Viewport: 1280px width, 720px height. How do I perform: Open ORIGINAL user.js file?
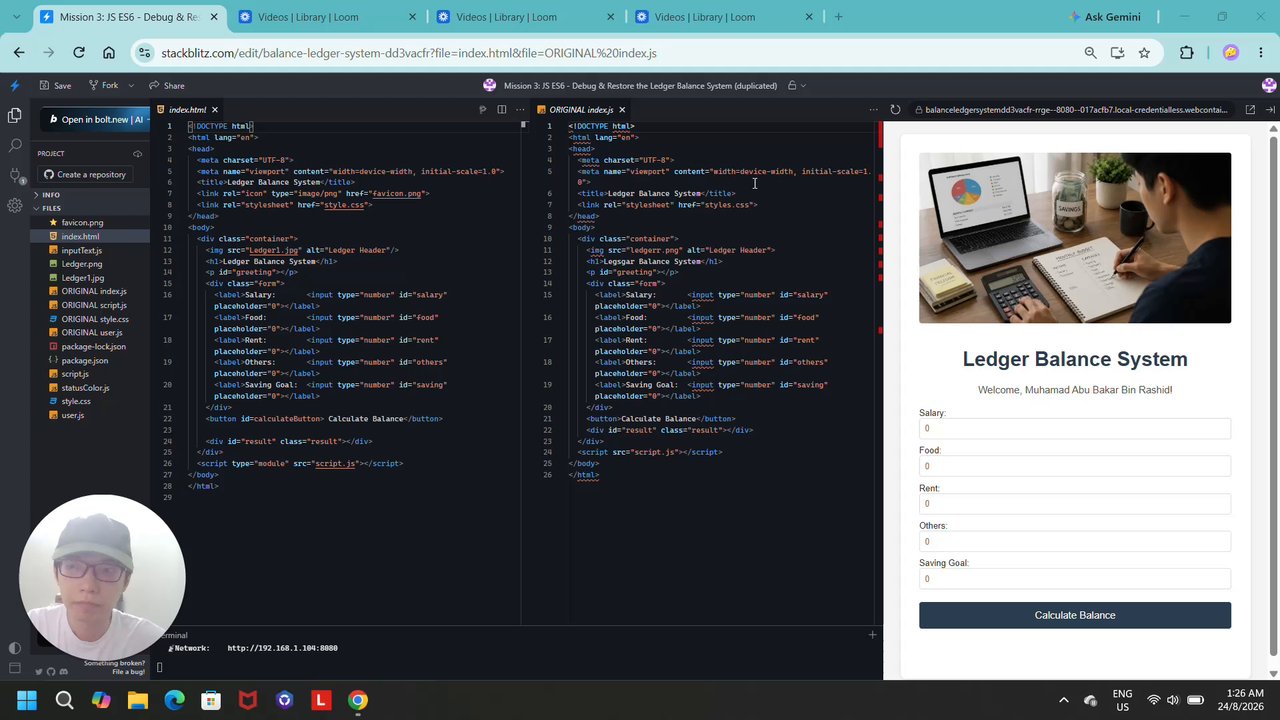[x=92, y=333]
